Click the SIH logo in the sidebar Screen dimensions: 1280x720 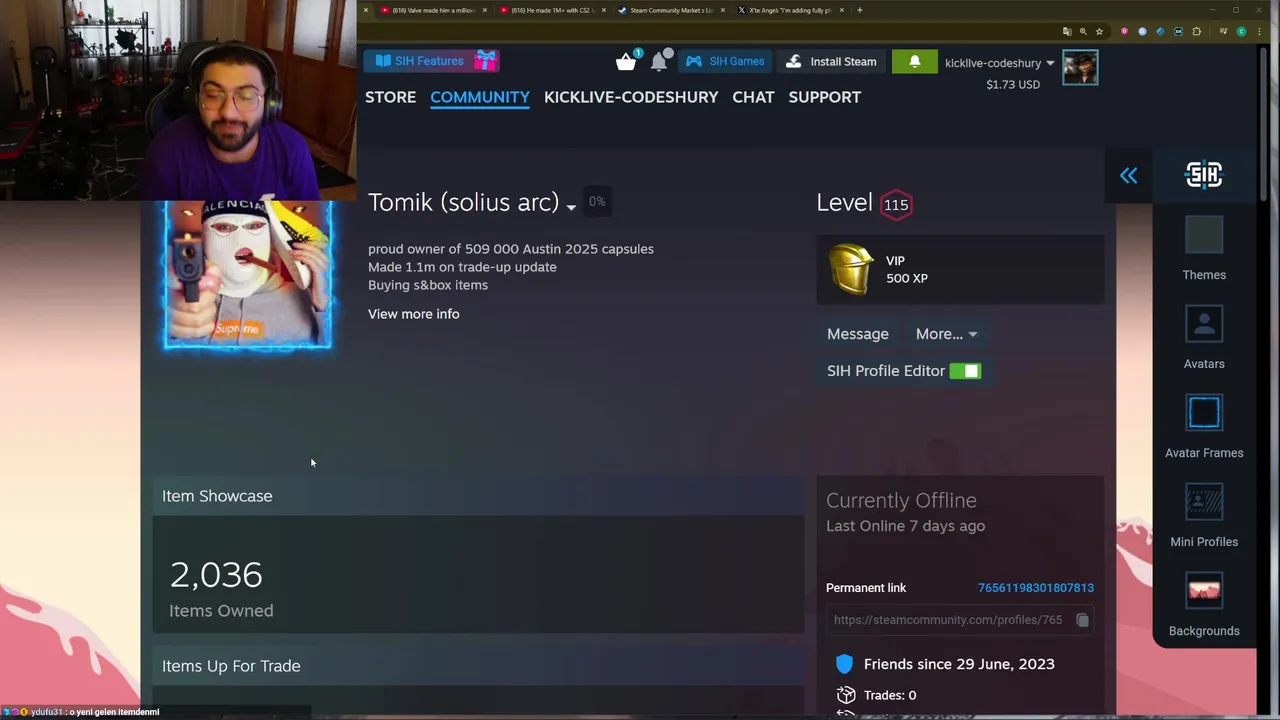point(1204,175)
